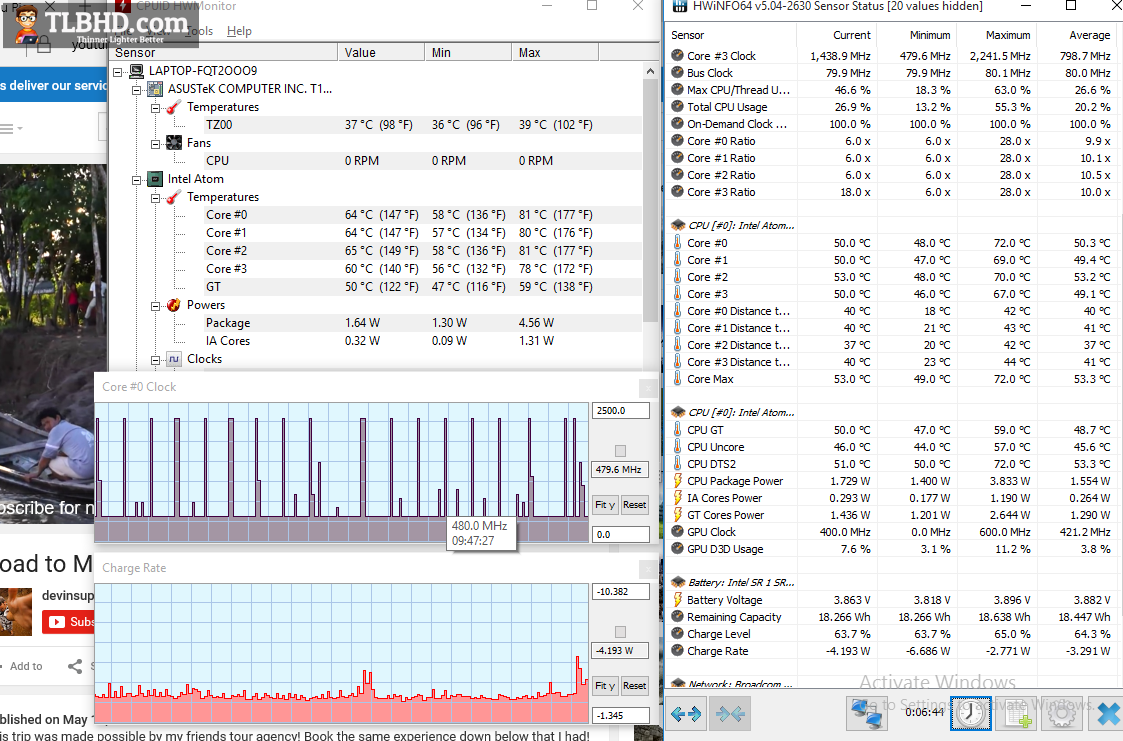Select the Remaining Capacity row in HWiNFO
This screenshot has width=1123, height=741.
coord(892,617)
